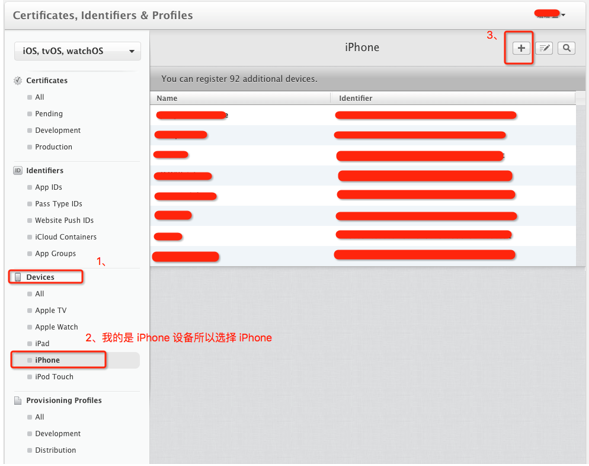Select iPad under Devices
589x466 pixels.
click(x=42, y=344)
